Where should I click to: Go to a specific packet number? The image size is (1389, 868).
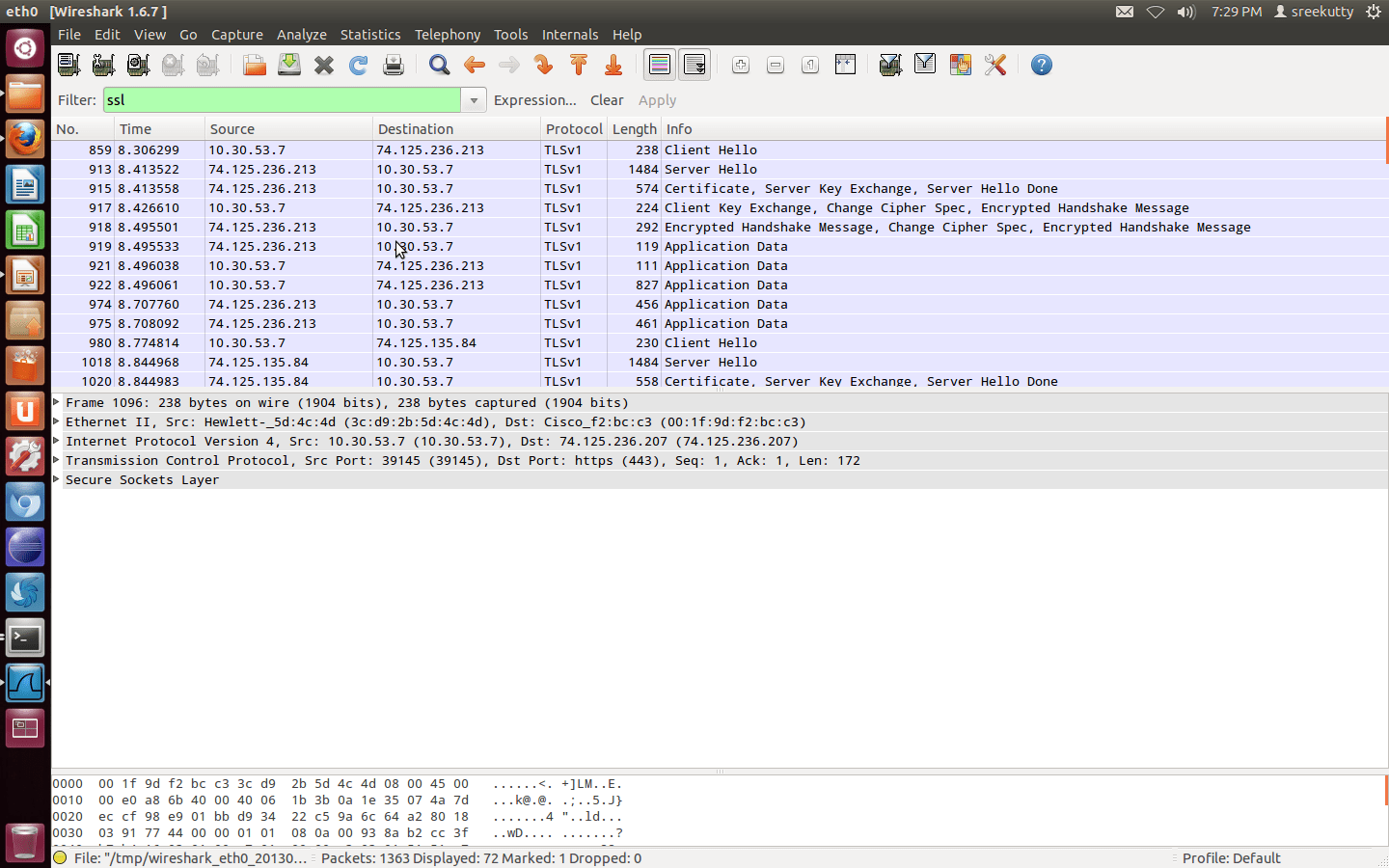point(544,65)
